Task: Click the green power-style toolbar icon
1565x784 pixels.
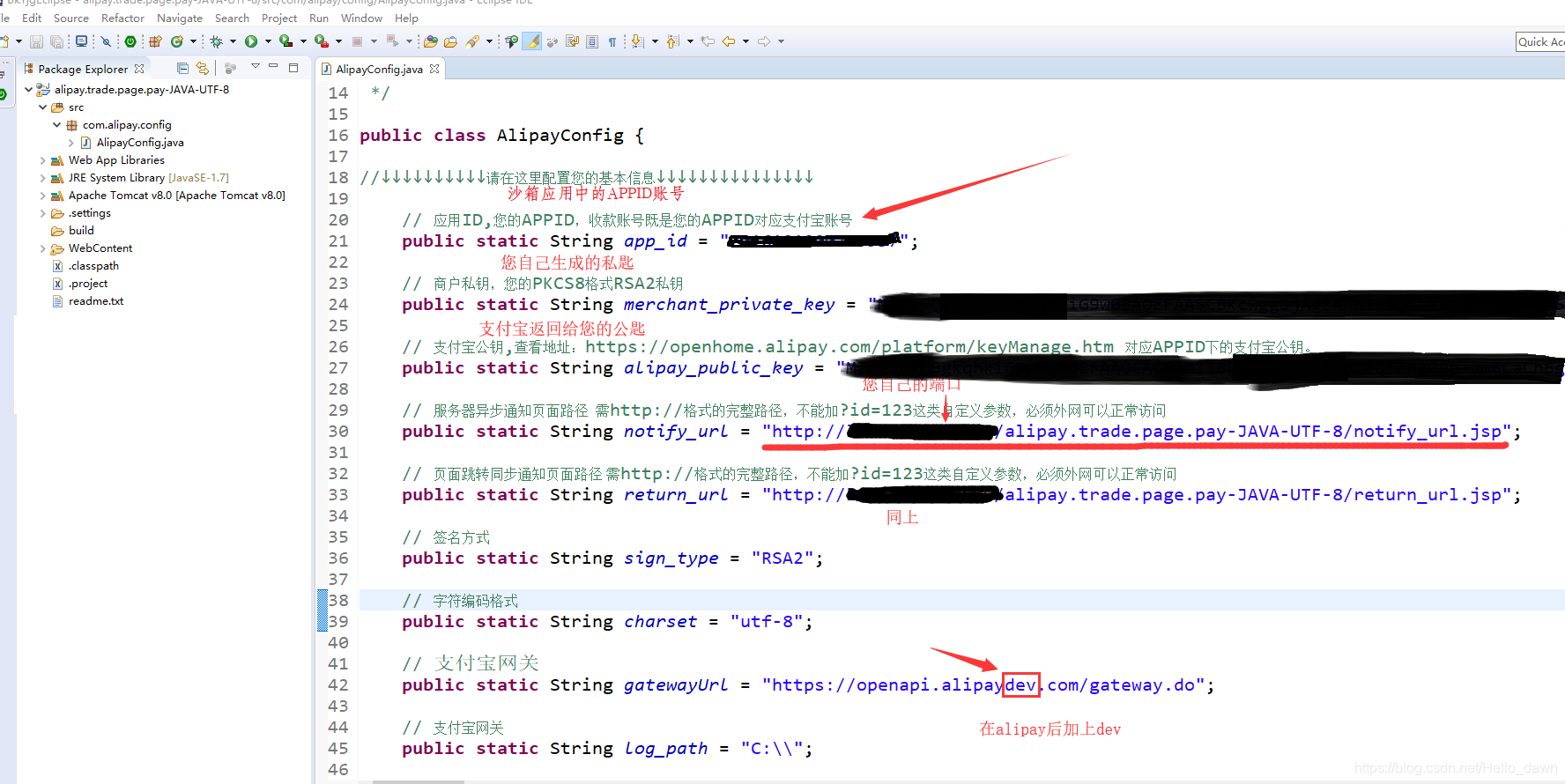Action: click(x=130, y=41)
